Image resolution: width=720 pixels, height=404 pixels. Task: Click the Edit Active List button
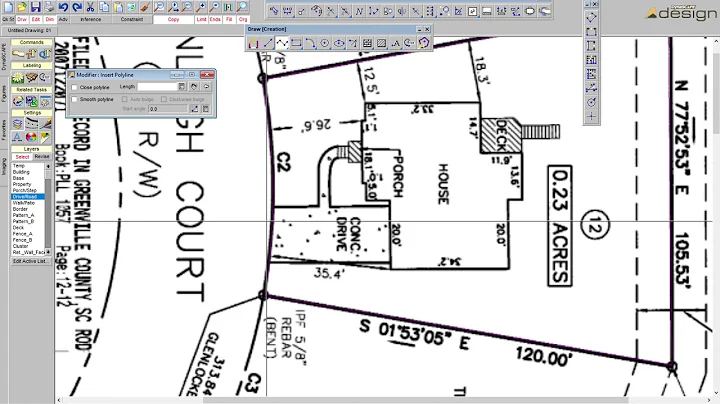click(31, 261)
